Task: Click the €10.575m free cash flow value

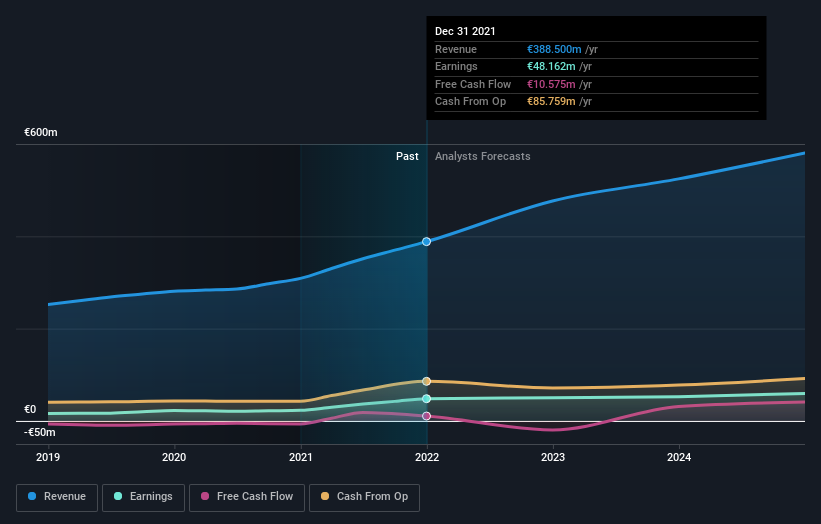Action: click(551, 84)
